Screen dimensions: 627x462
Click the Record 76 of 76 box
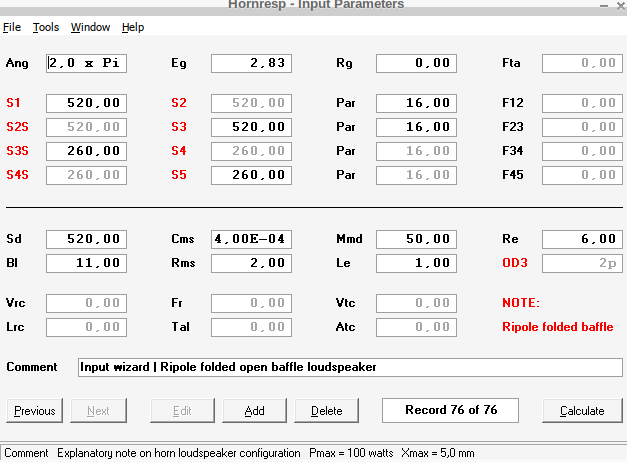451,410
